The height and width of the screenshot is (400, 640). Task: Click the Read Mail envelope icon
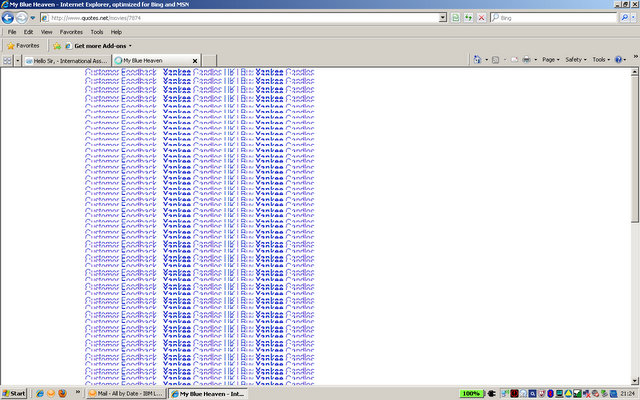click(x=513, y=60)
